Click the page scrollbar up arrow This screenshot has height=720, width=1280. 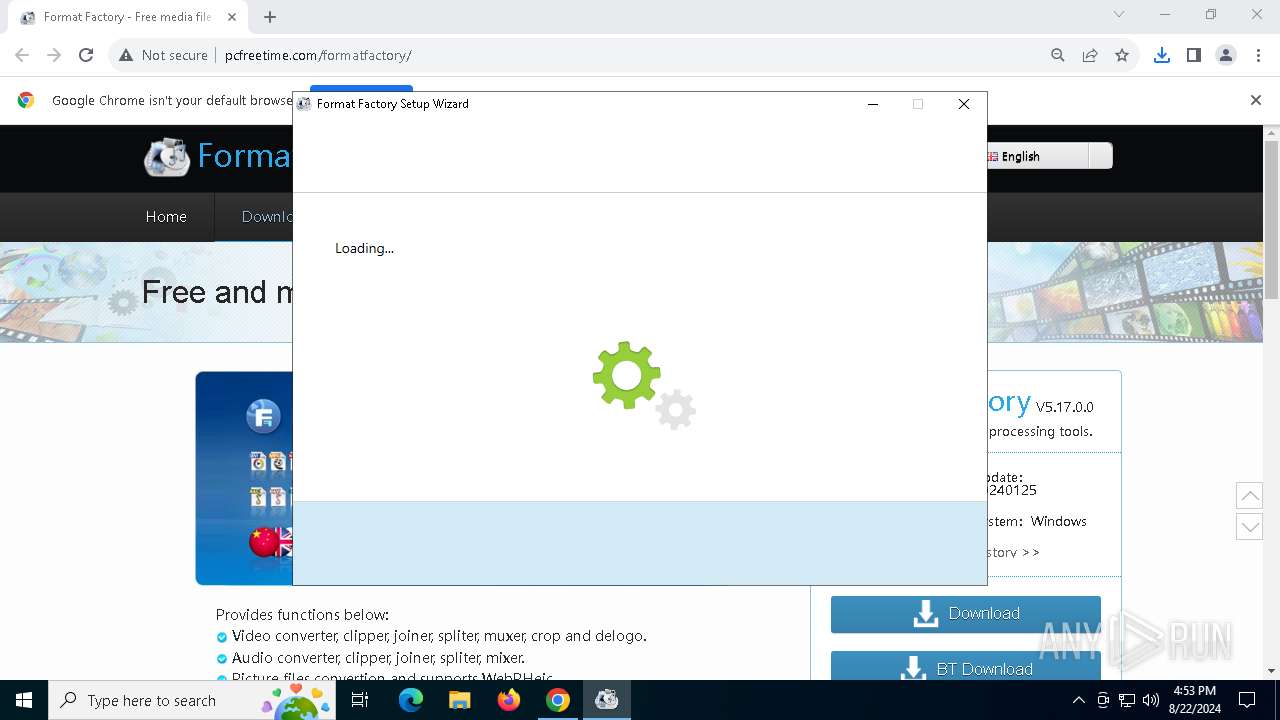tap(1272, 132)
